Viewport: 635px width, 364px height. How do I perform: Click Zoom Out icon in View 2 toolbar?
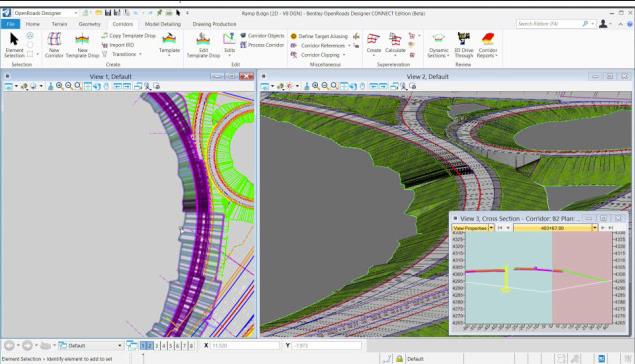[x=325, y=86]
